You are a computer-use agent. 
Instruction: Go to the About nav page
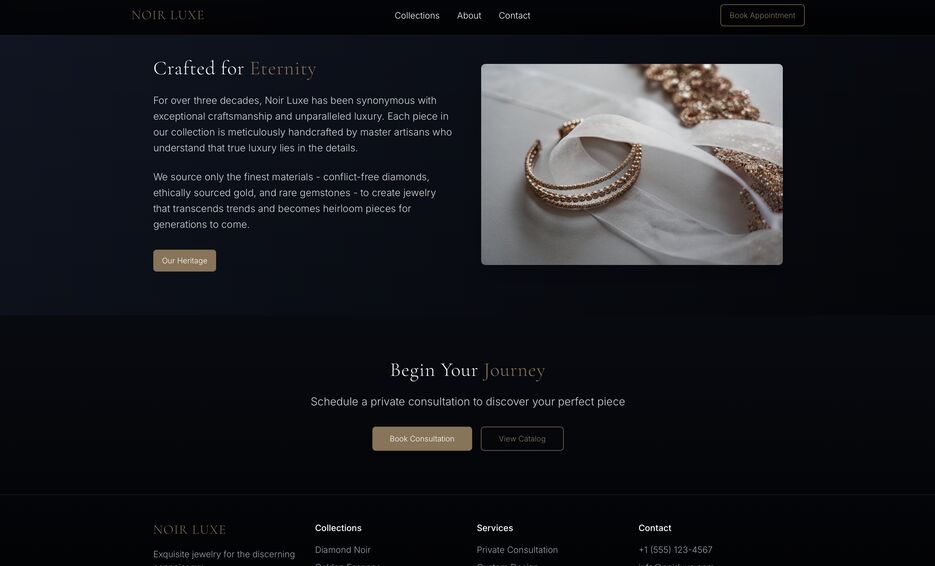pos(469,16)
